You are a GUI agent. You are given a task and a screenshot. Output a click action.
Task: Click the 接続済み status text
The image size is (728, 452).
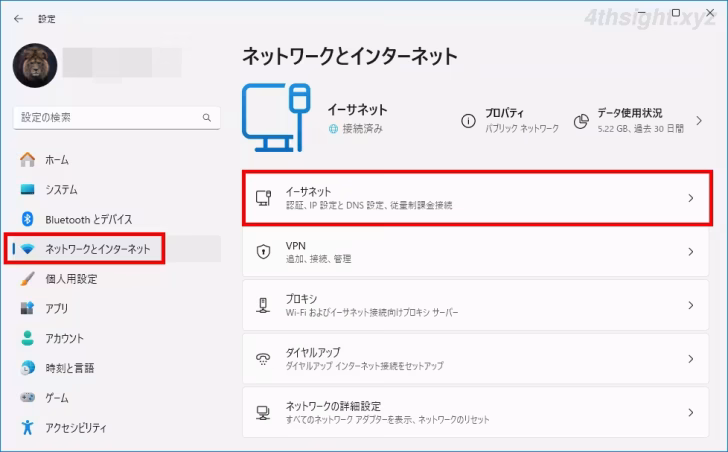(363, 129)
